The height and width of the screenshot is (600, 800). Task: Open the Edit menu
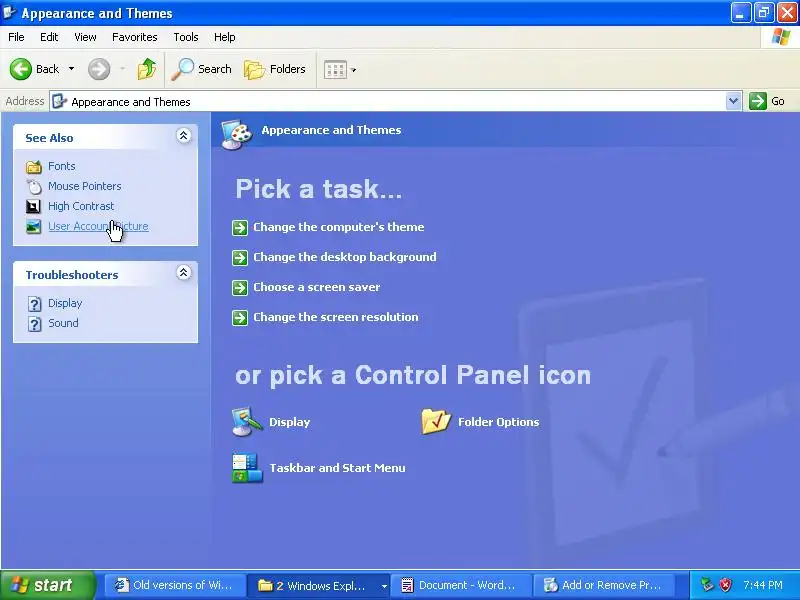49,37
